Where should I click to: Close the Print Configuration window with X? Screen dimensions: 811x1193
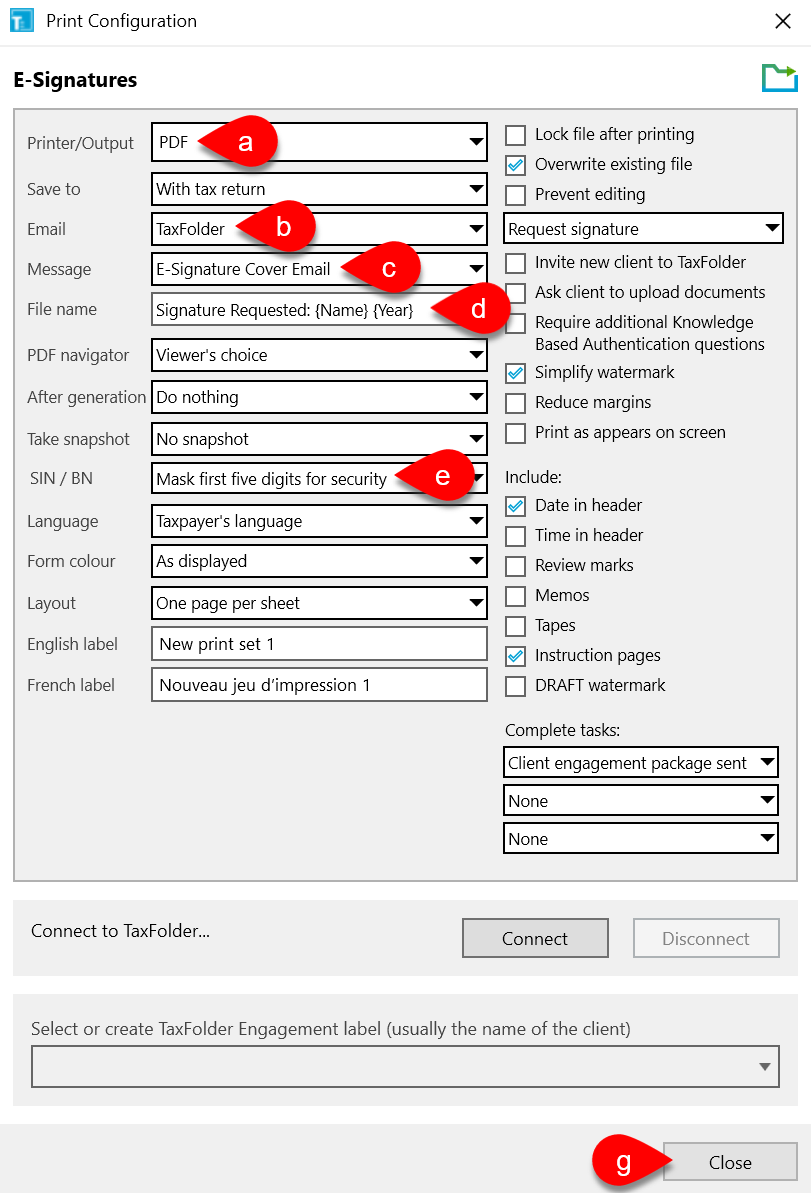(783, 21)
